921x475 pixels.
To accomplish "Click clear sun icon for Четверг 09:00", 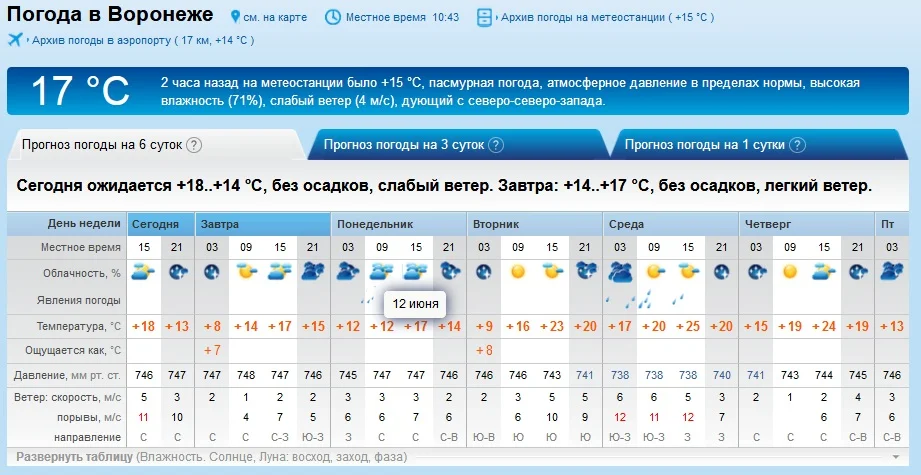I will tap(790, 272).
